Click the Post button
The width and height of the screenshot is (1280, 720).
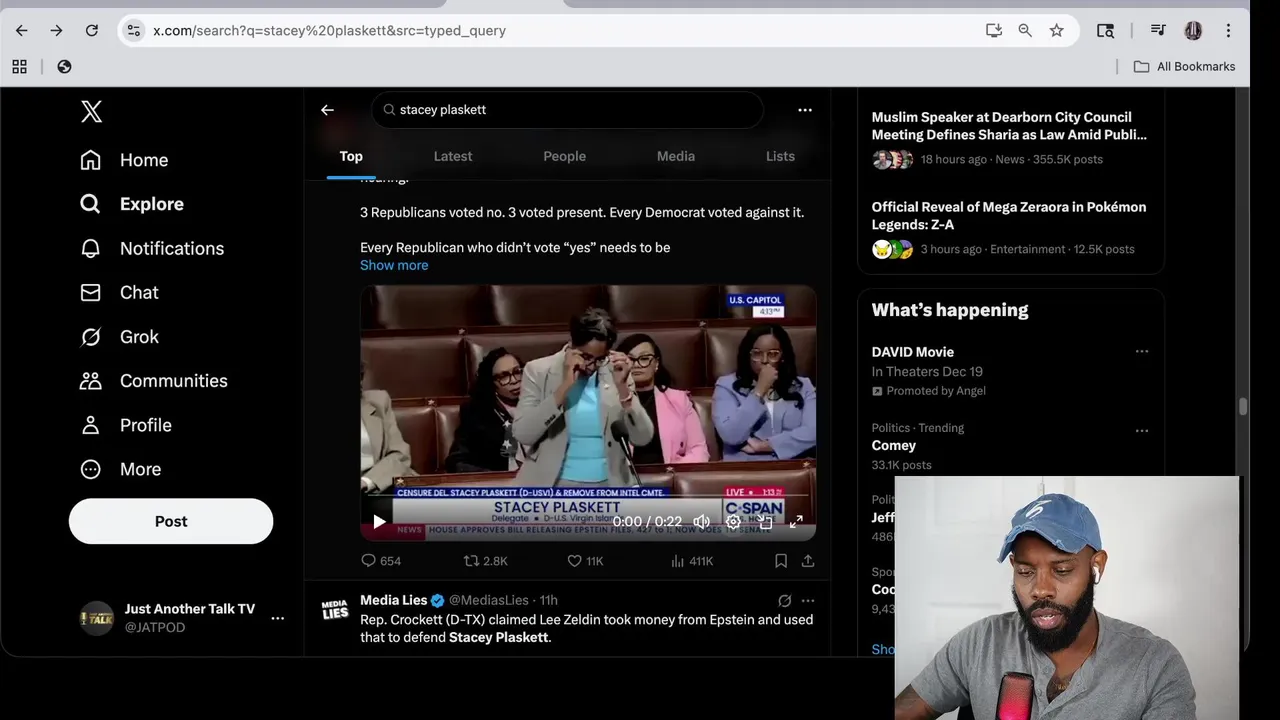click(171, 521)
